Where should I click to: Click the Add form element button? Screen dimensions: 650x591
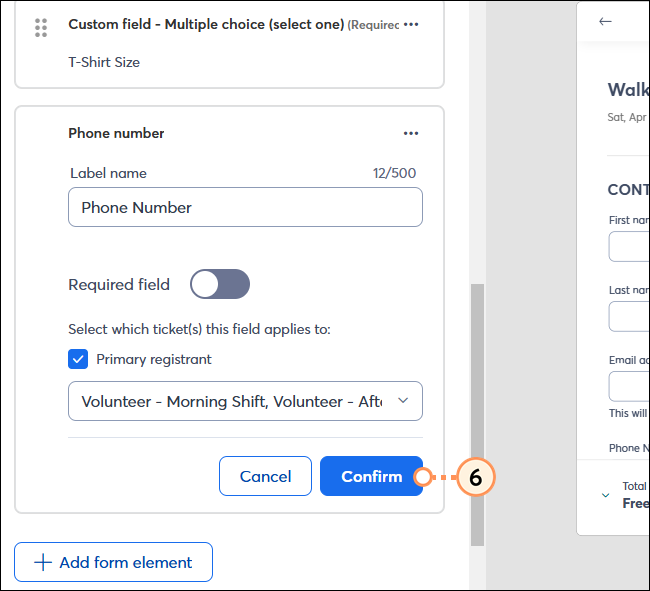(x=114, y=562)
